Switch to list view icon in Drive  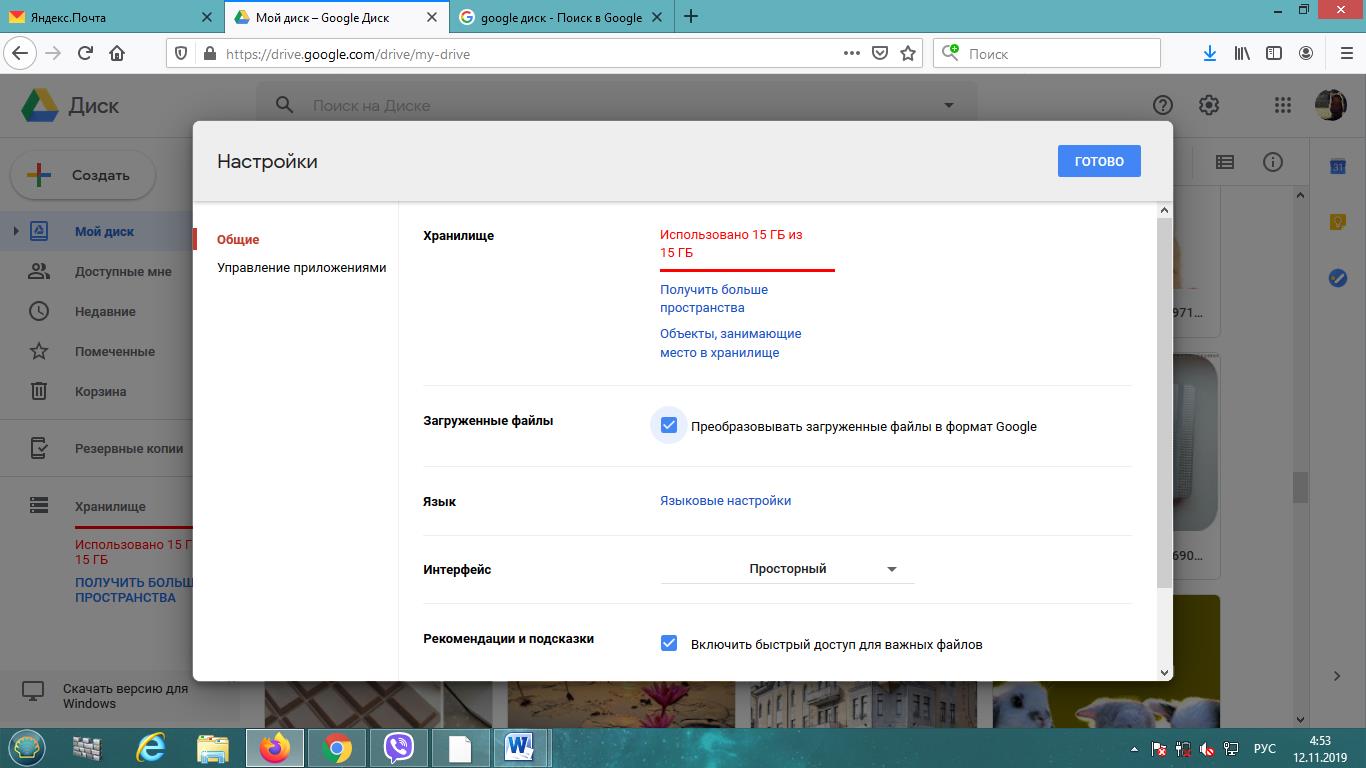(1225, 162)
